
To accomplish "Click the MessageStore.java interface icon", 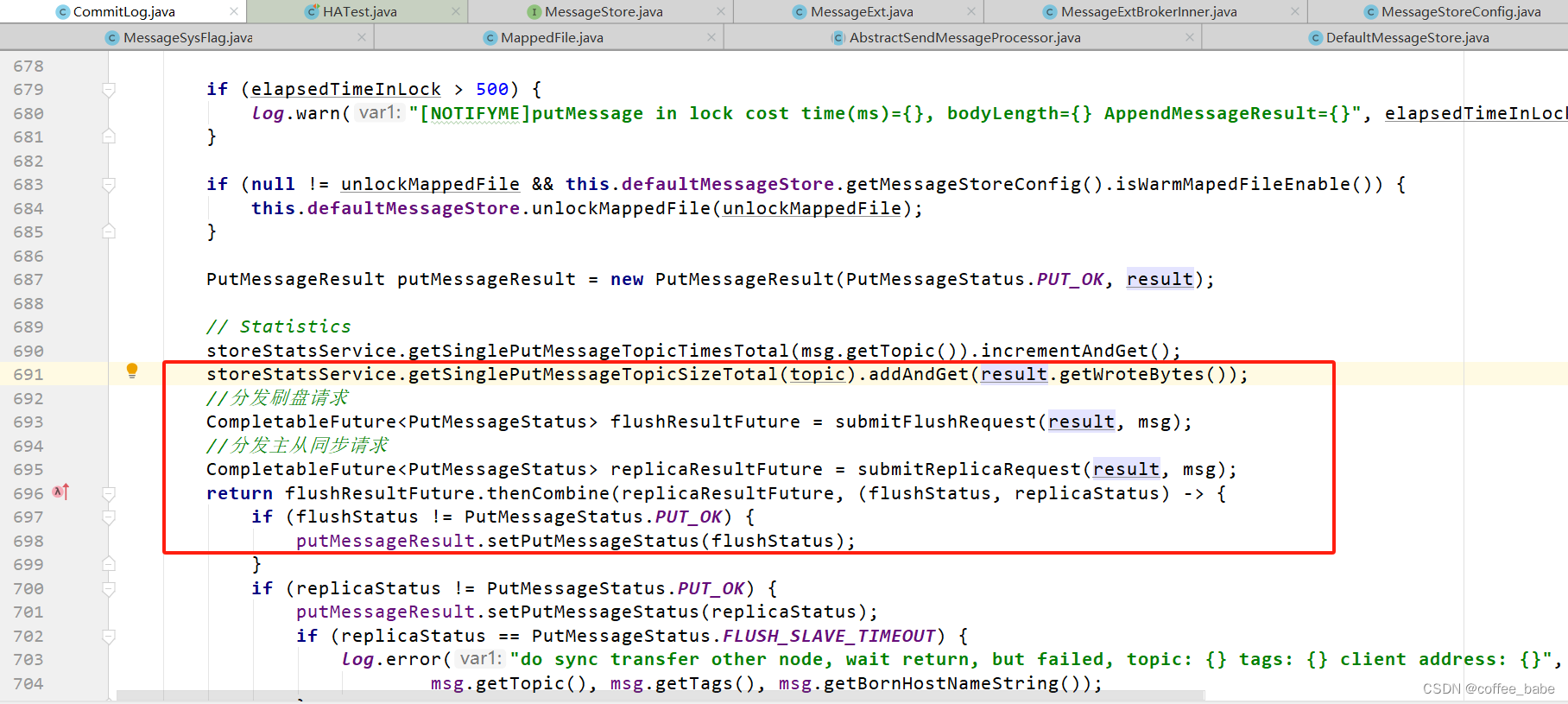I will tap(534, 12).
